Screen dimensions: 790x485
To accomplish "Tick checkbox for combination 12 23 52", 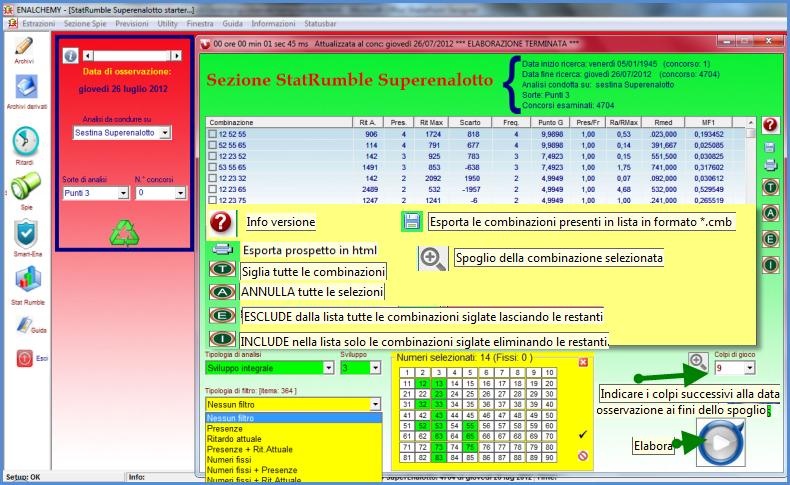I will point(213,157).
